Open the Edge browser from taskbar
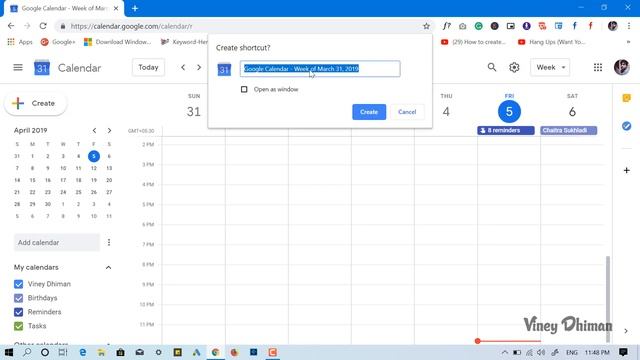This screenshot has height=360, width=640. [x=82, y=352]
